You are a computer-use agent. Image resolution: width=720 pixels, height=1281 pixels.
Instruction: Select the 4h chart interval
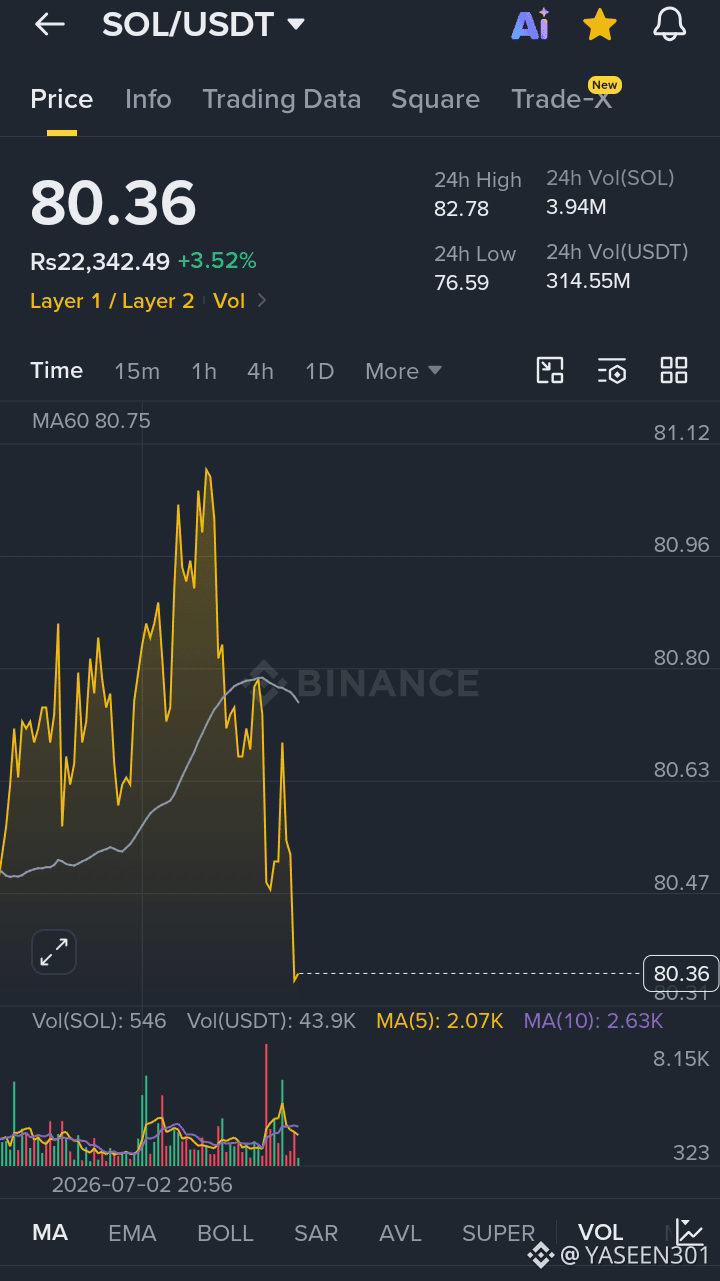[x=260, y=371]
